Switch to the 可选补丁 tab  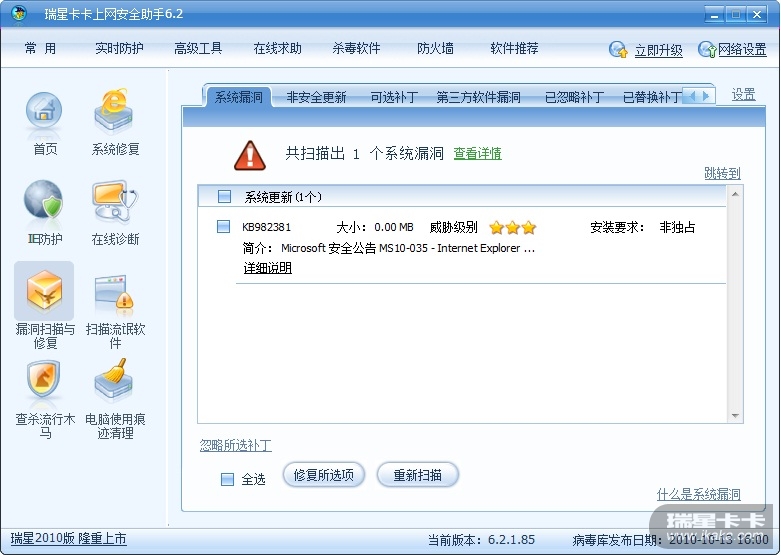394,97
